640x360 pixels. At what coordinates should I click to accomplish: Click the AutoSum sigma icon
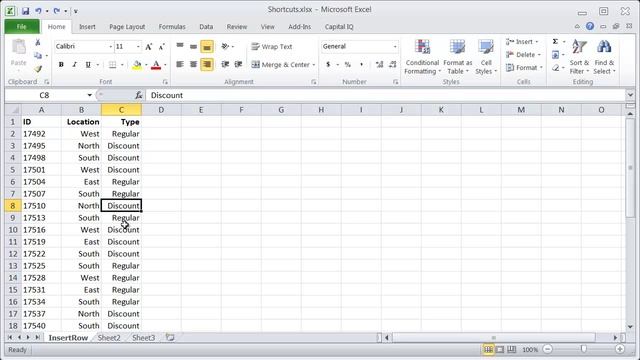tap(555, 42)
